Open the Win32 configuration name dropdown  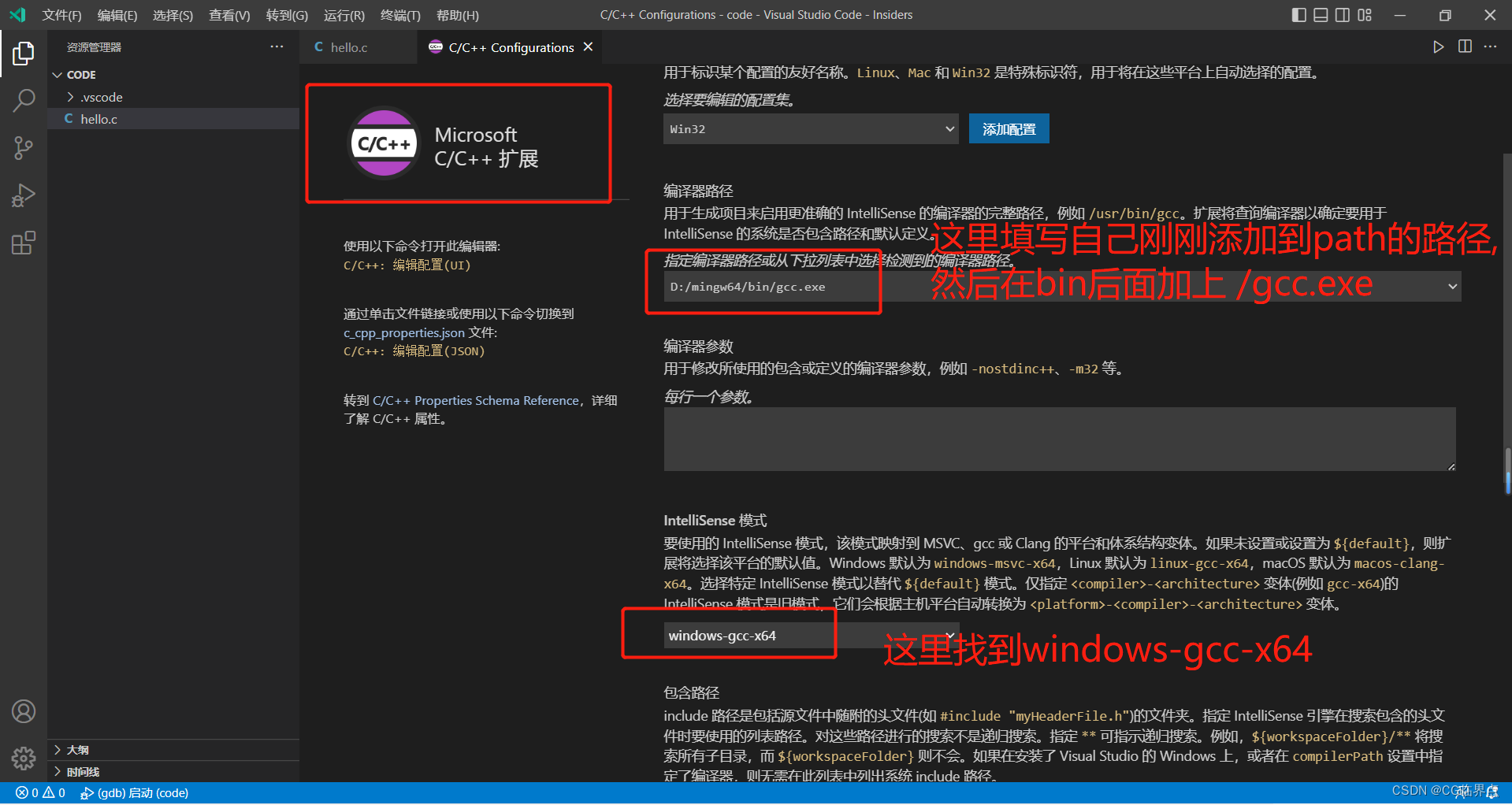click(x=811, y=129)
